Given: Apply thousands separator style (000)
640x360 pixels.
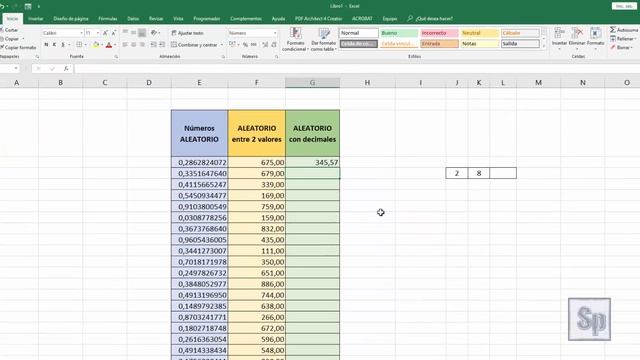Looking at the screenshot, I should click(254, 44).
